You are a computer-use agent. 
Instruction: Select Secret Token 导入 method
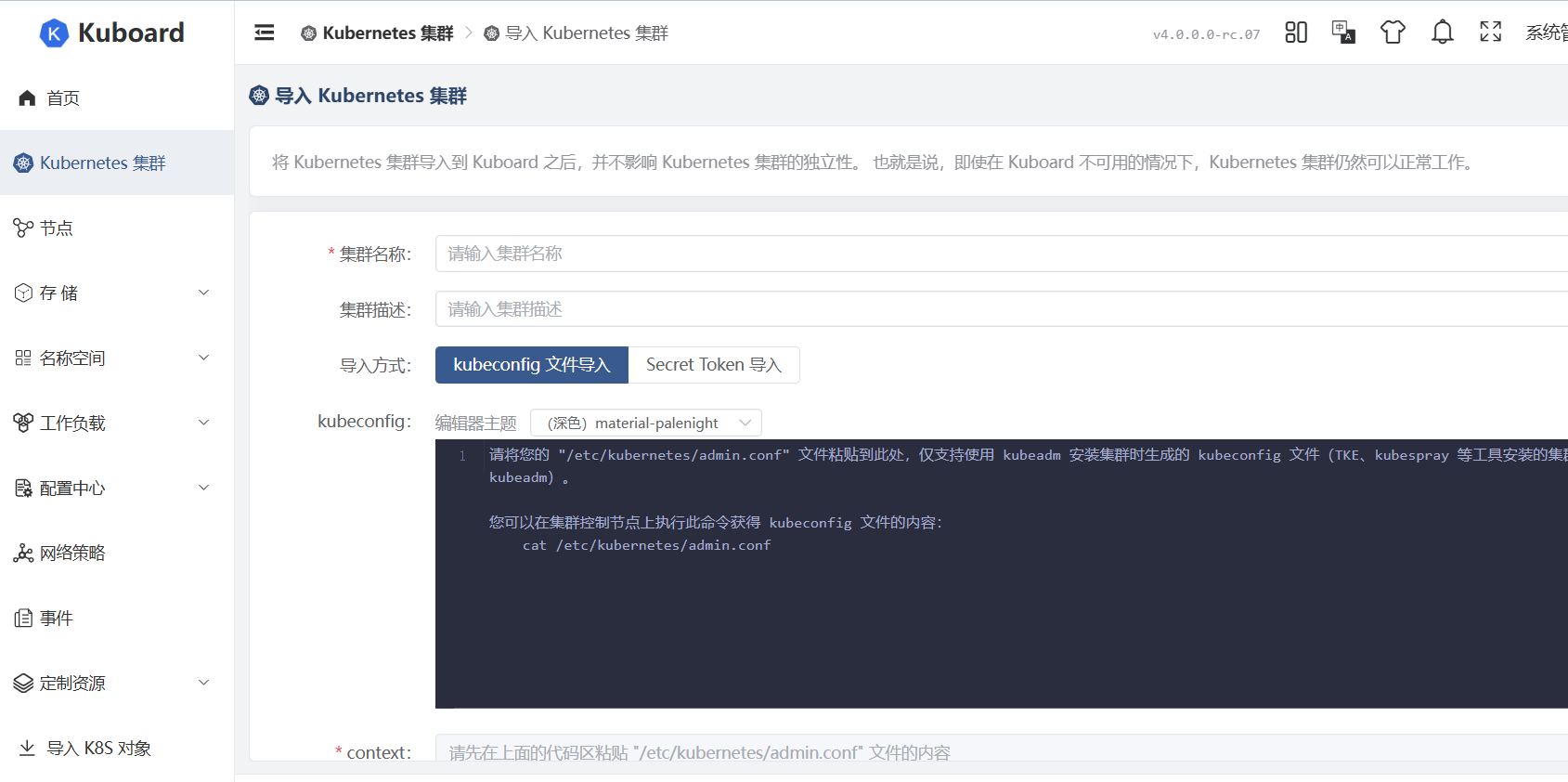coord(714,365)
